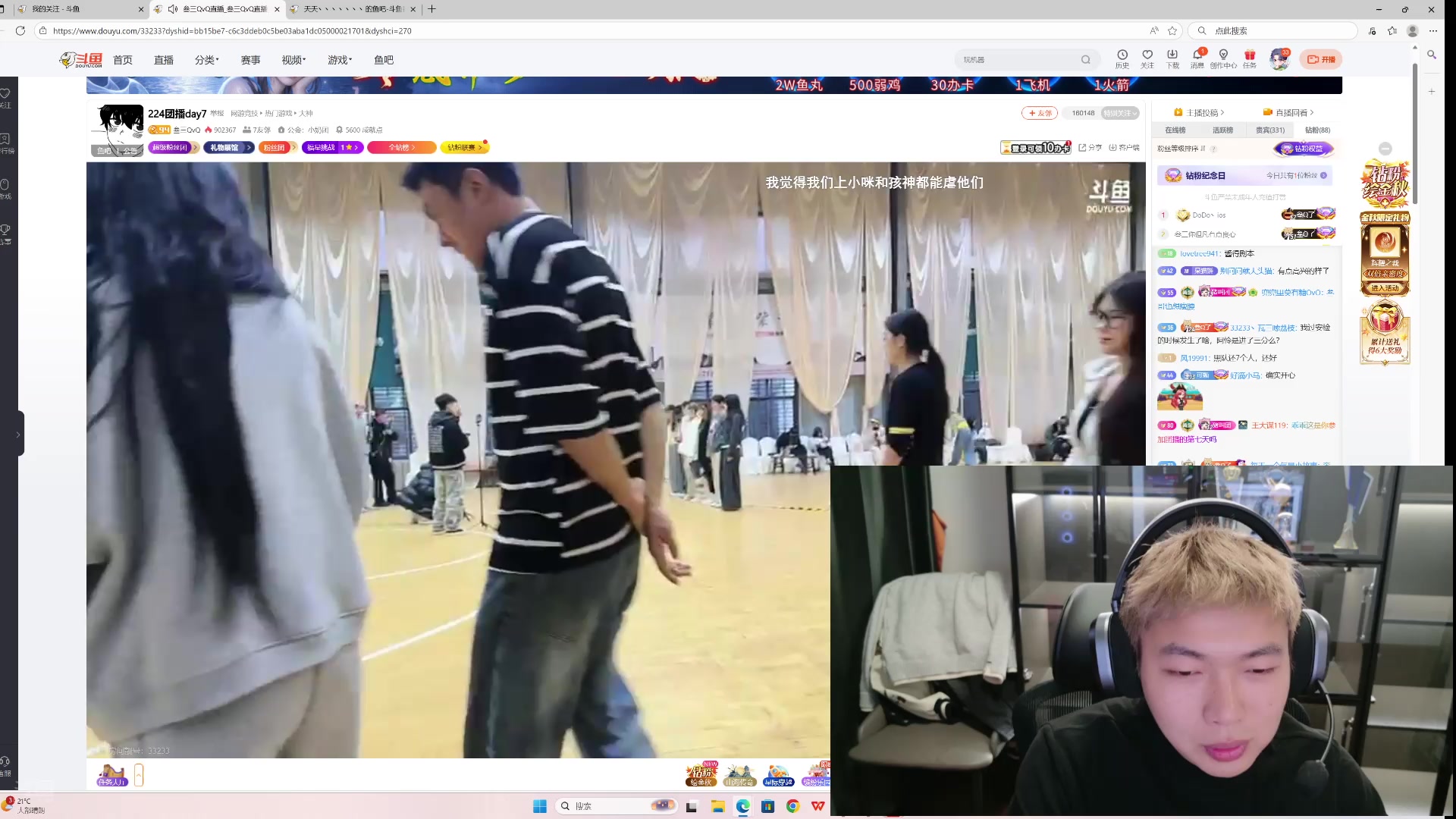
Task: Expand the left sidebar arrow handle
Action: coord(17,435)
